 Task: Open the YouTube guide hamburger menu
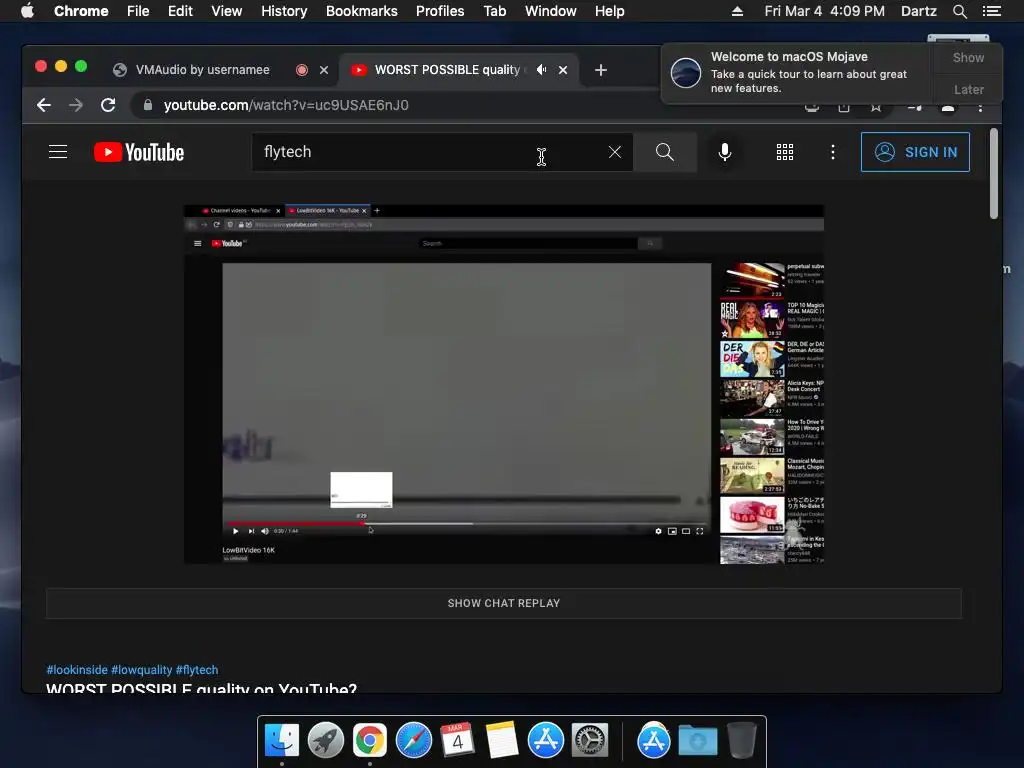point(58,152)
